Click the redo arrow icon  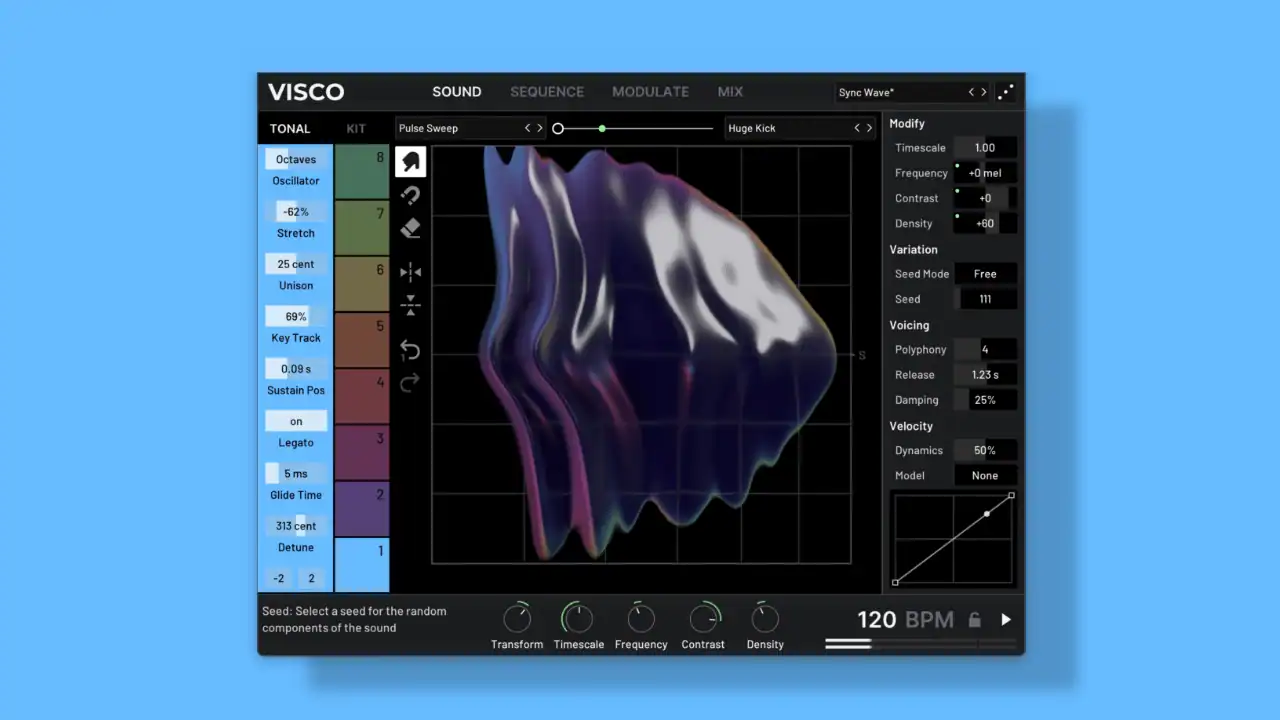click(x=410, y=383)
